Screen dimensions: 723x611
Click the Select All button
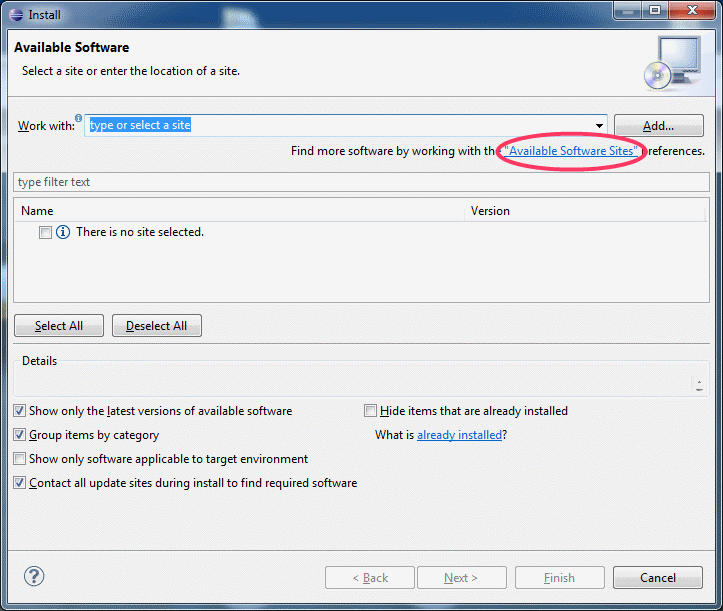click(59, 326)
